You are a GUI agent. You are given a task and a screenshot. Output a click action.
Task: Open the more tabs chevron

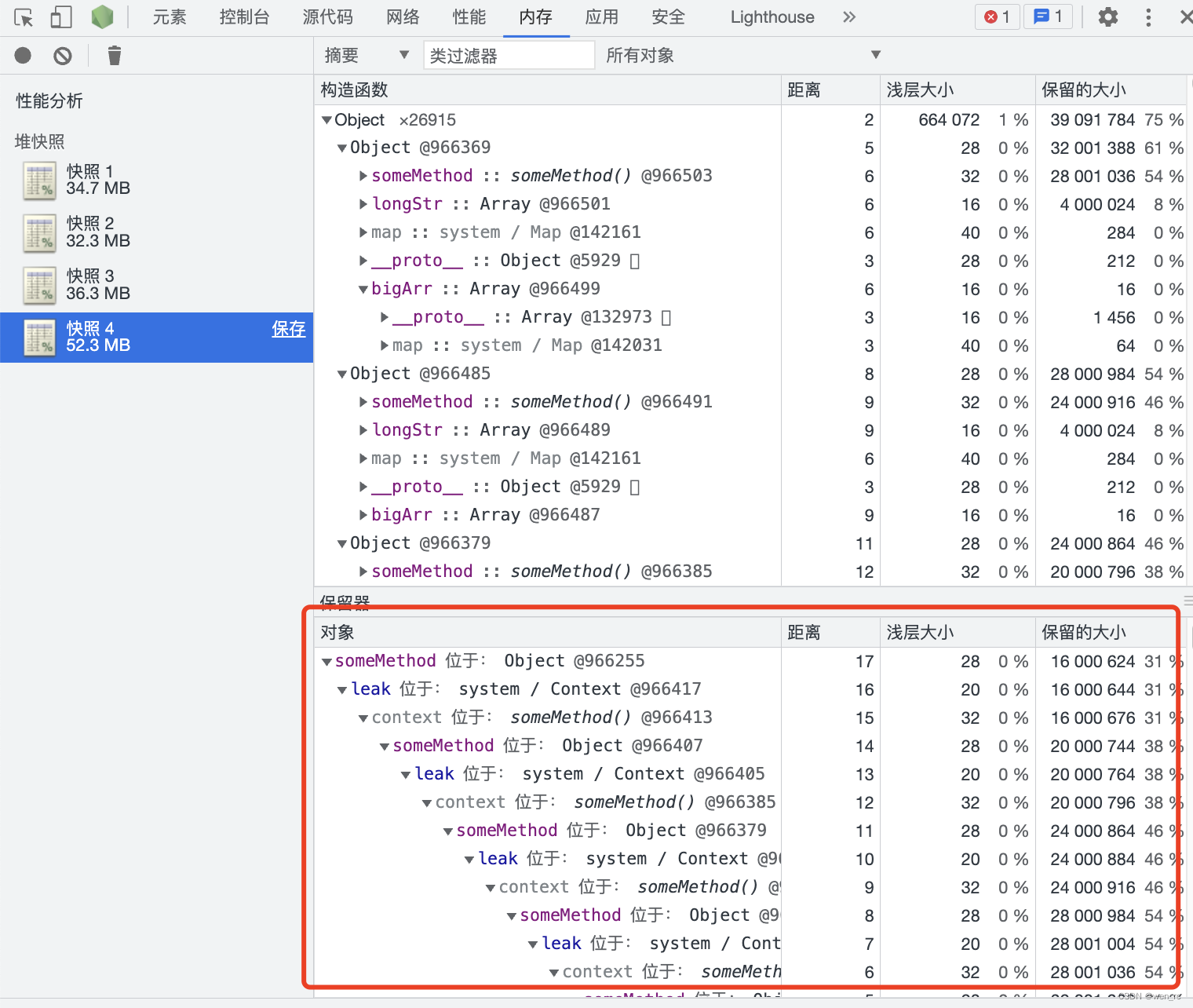click(849, 17)
